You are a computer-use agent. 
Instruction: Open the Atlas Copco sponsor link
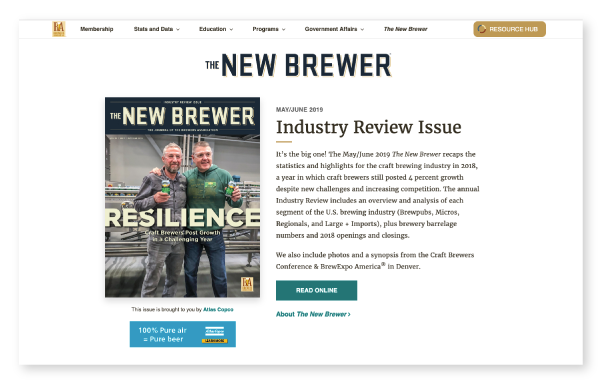[218, 309]
